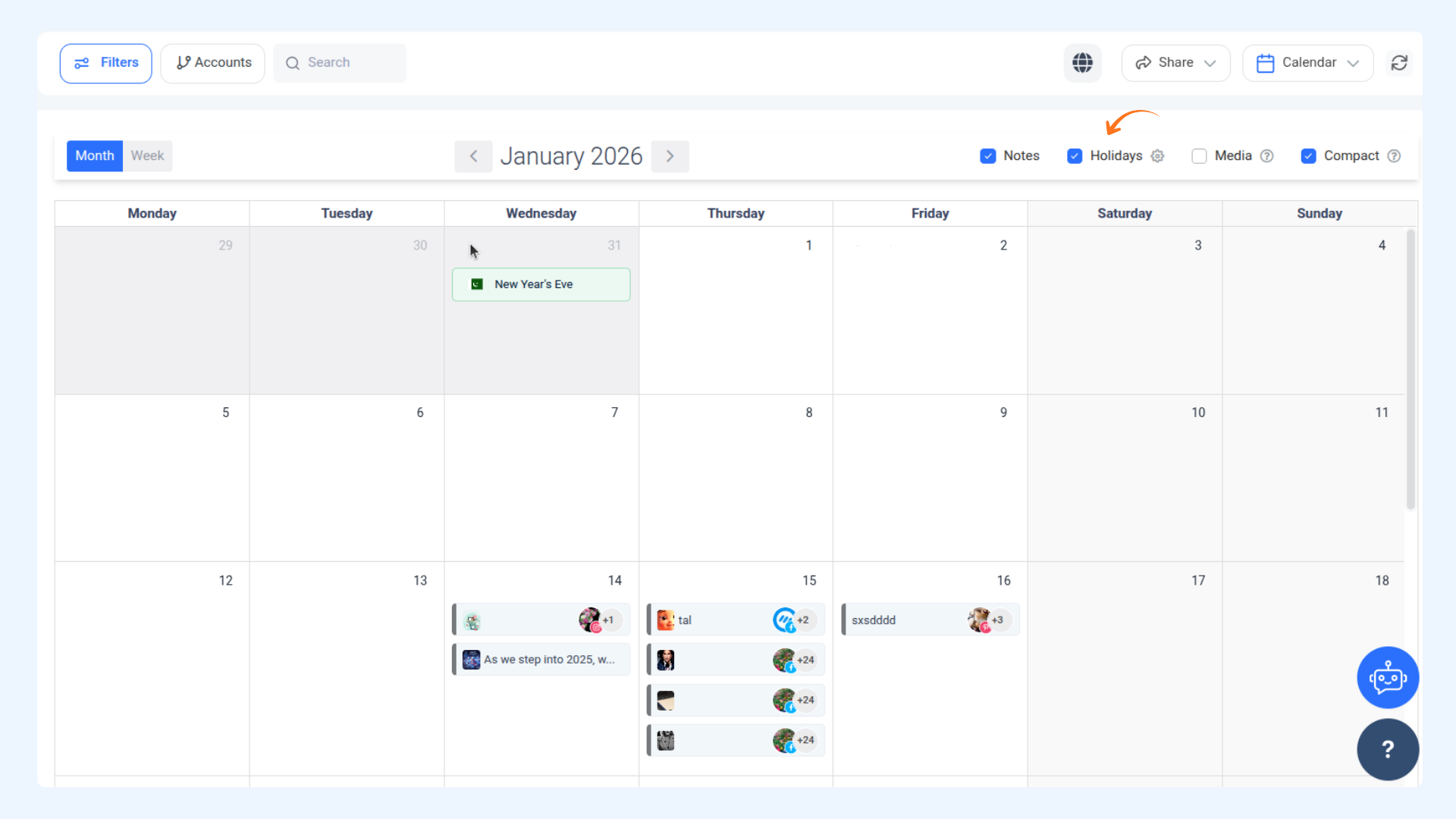Disable the Holidays checkbox

click(1074, 156)
